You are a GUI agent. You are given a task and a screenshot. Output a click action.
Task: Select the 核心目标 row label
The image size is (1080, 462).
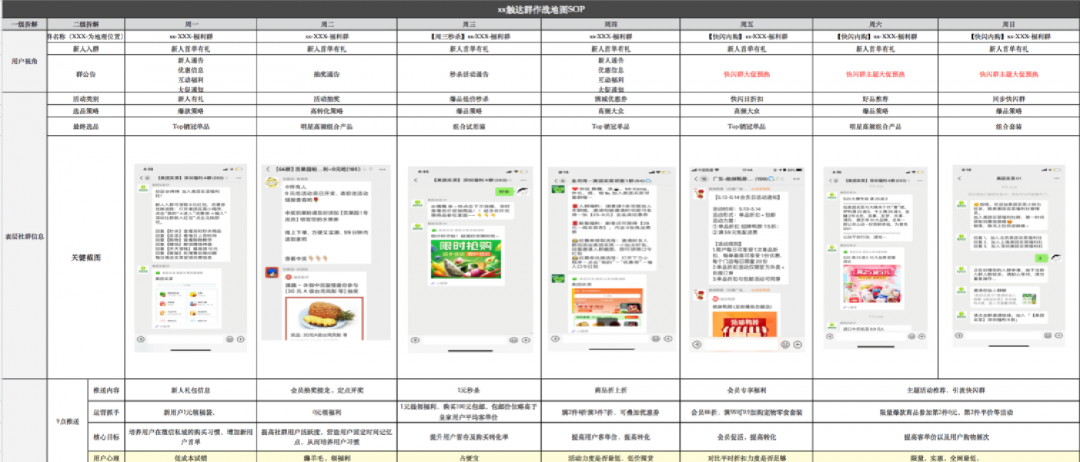[106, 437]
